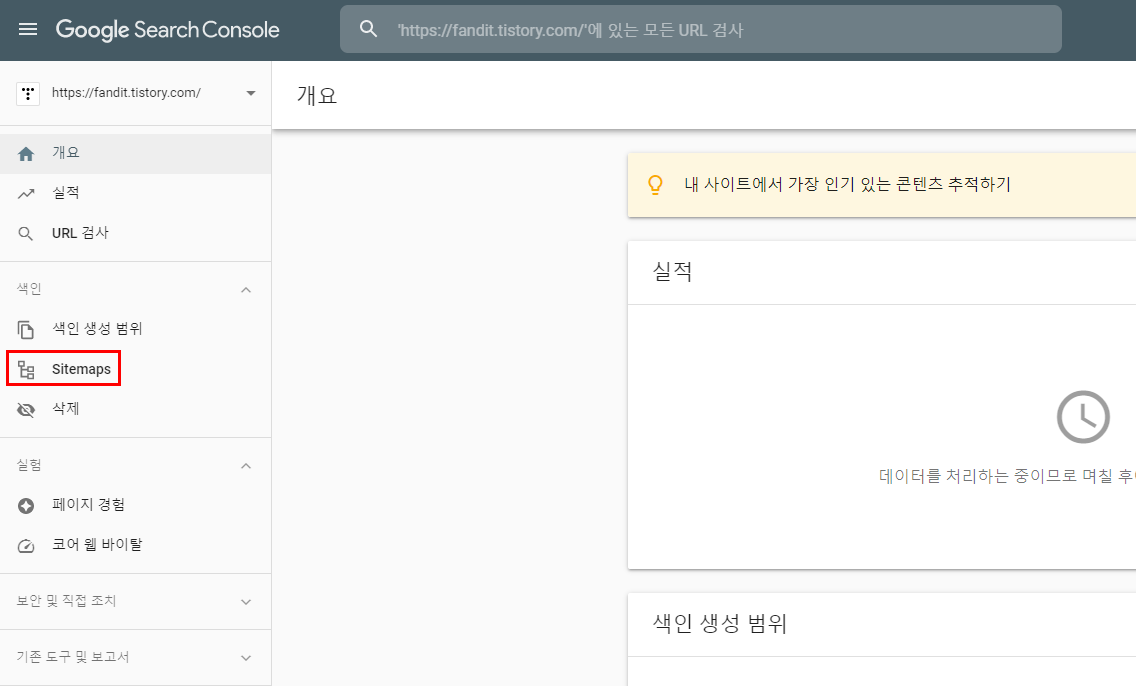
Task: Click the plus-circle icon beside 페이지 경험
Action: pos(26,506)
